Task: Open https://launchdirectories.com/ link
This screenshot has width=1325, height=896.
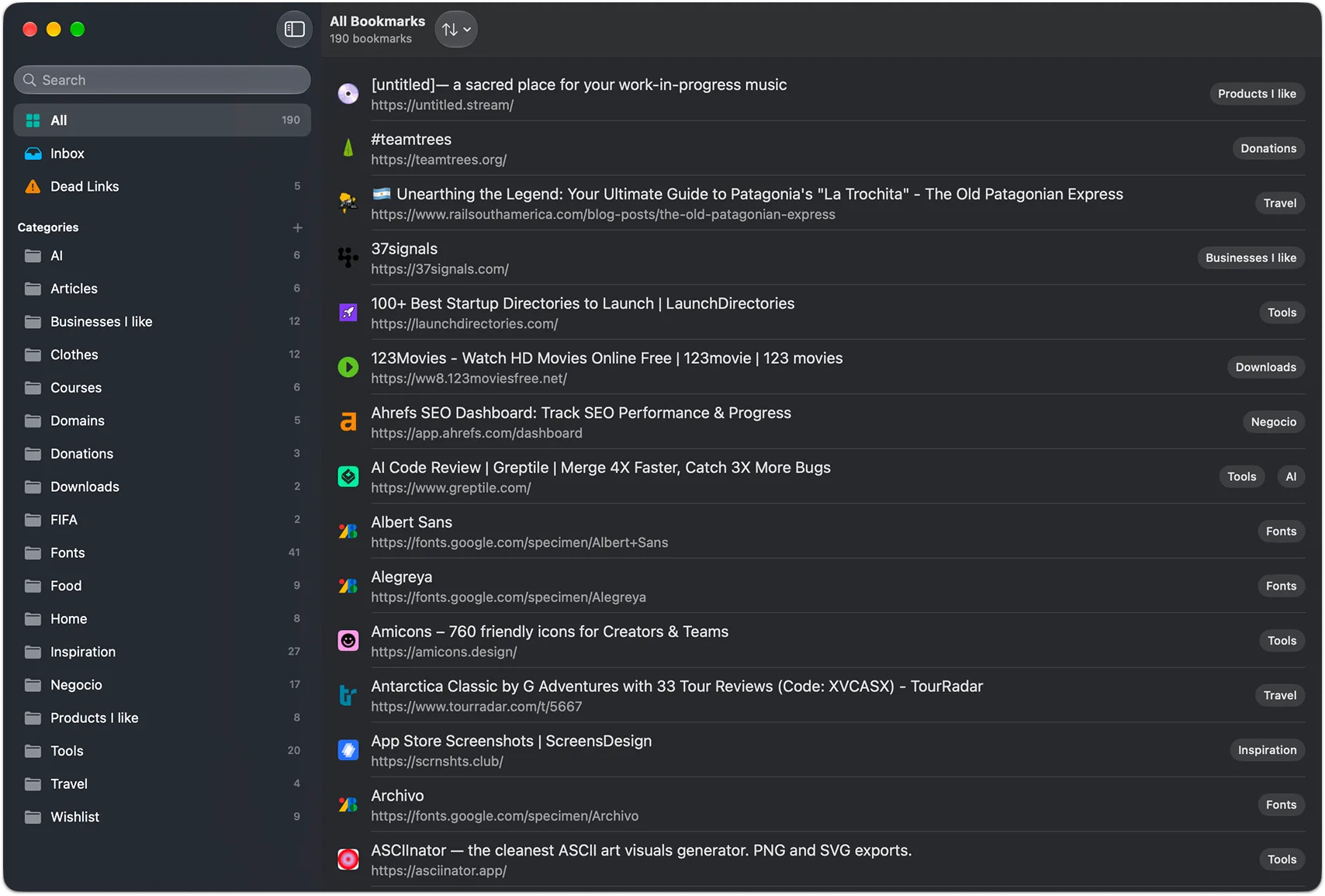Action: point(465,323)
